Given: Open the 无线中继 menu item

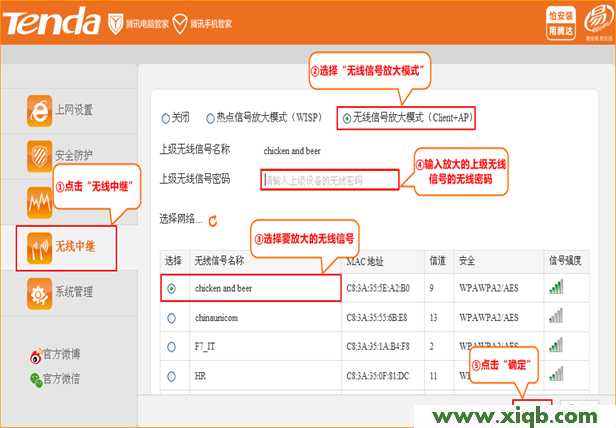Looking at the screenshot, I should coord(75,246).
